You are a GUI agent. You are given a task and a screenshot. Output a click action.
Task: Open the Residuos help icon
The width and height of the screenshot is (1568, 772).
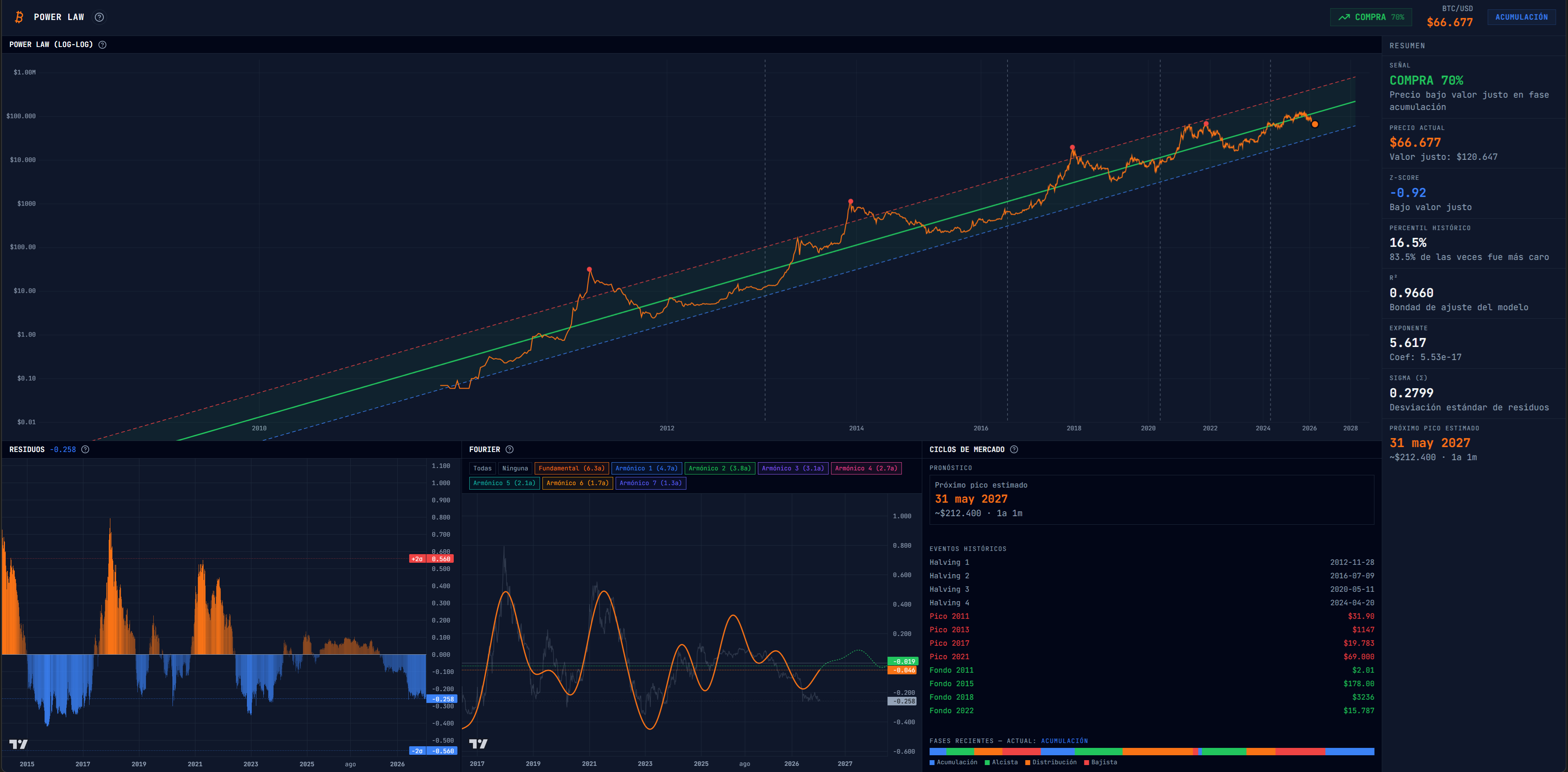[85, 450]
